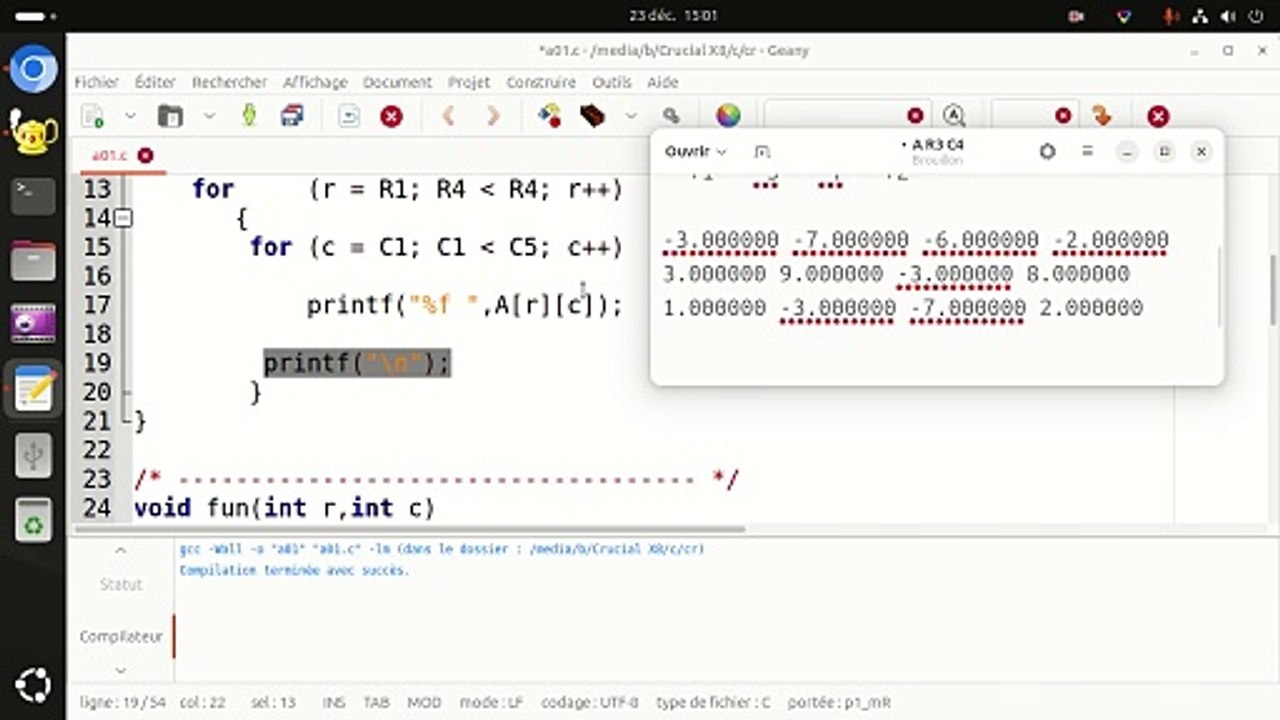Click 'ligne: 19 / 54' in status bar

123,702
